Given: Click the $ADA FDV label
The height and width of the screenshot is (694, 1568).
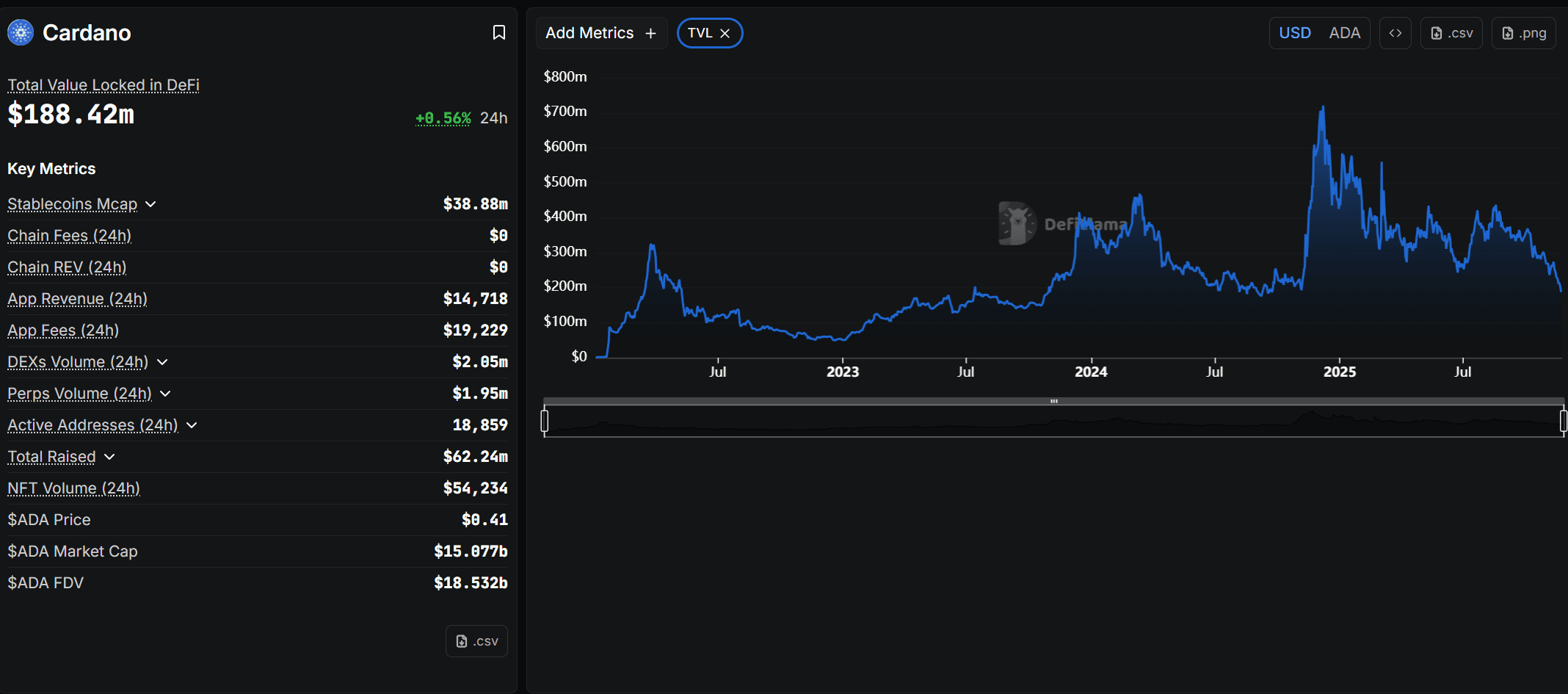Looking at the screenshot, I should tap(46, 583).
